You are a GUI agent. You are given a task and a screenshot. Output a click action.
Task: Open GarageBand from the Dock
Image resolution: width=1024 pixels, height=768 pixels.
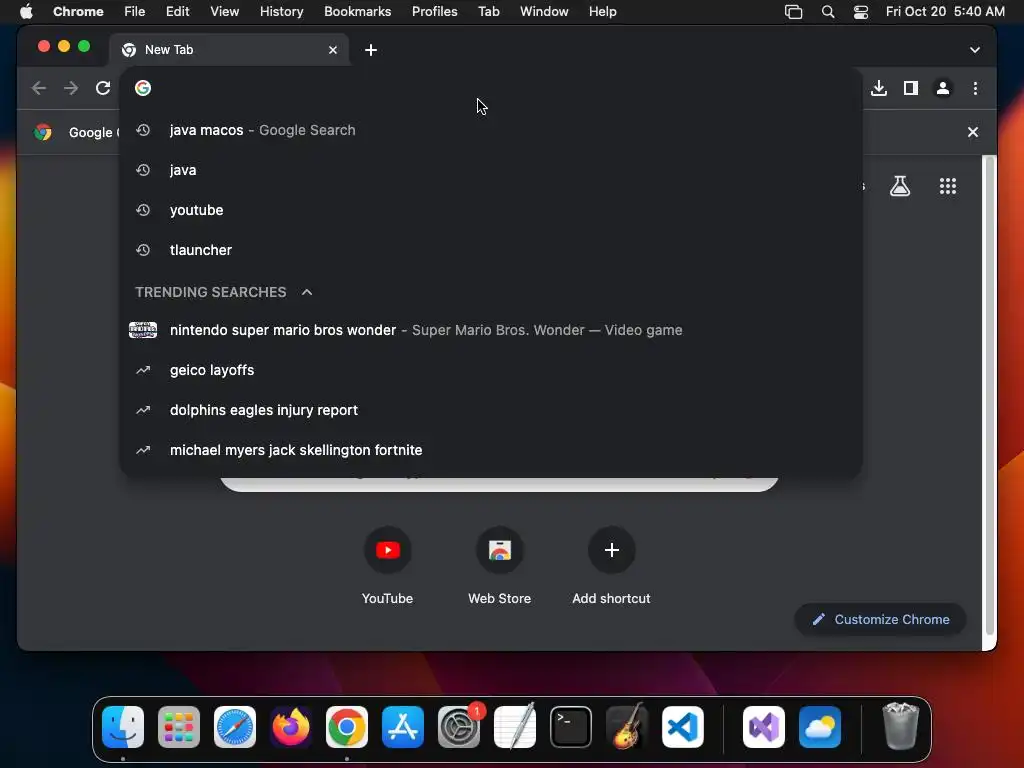point(627,727)
